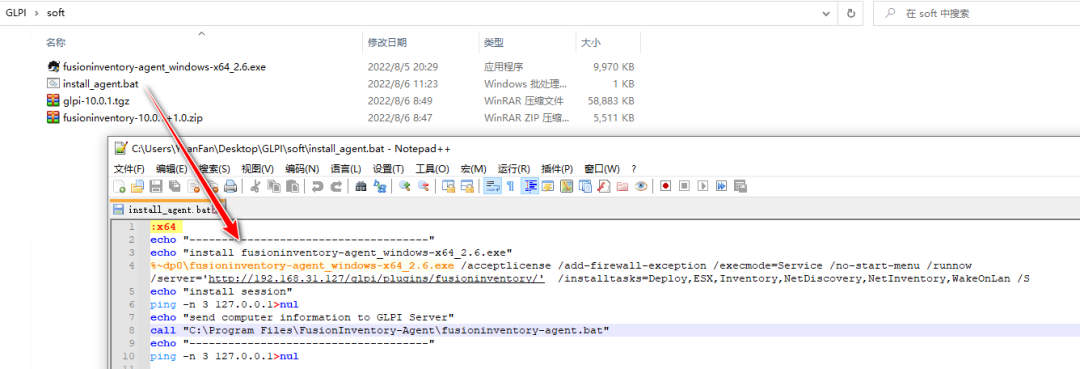1080x369 pixels.
Task: Open the 运行(R) menu
Action: click(x=514, y=169)
